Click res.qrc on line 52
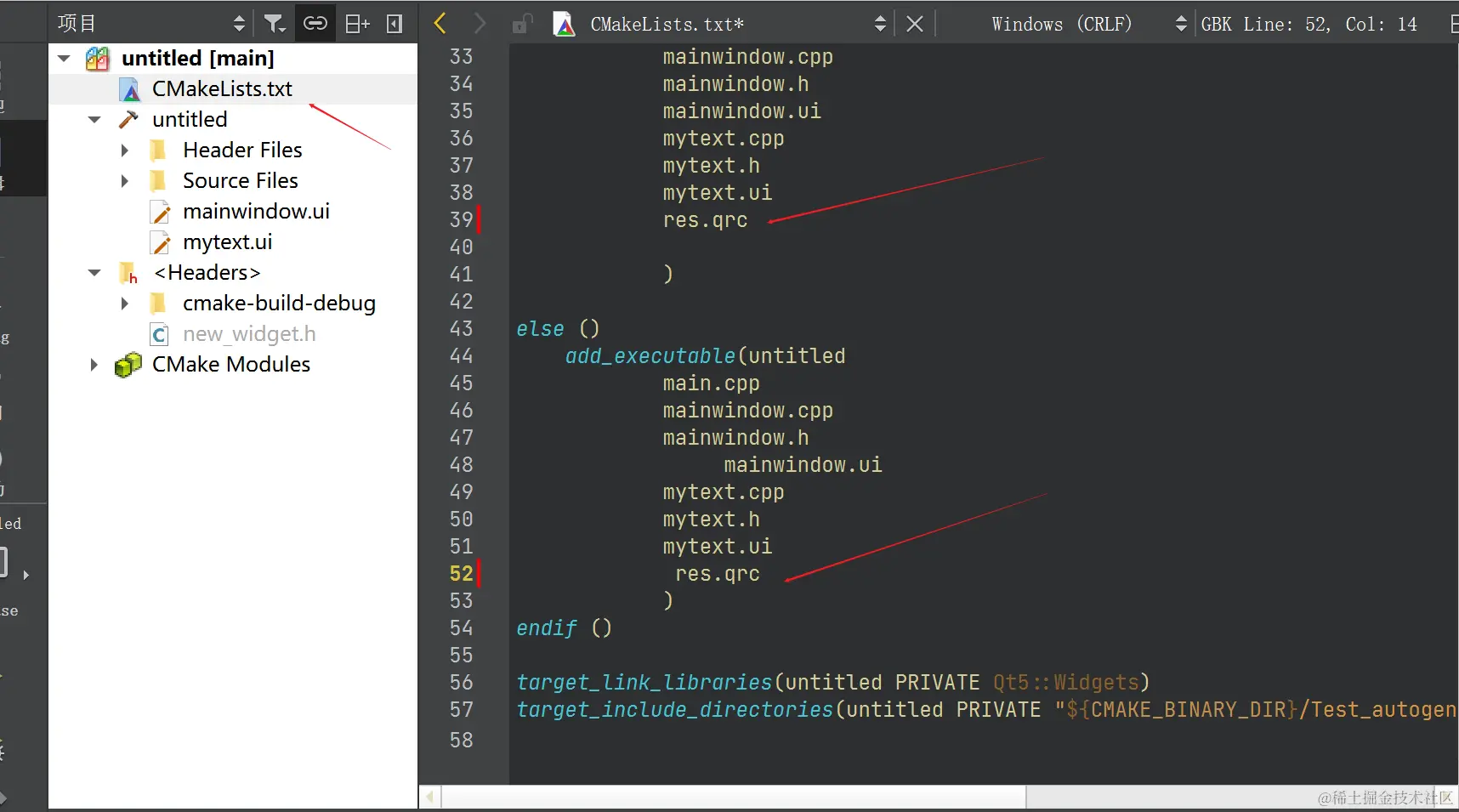Image resolution: width=1459 pixels, height=812 pixels. point(718,574)
